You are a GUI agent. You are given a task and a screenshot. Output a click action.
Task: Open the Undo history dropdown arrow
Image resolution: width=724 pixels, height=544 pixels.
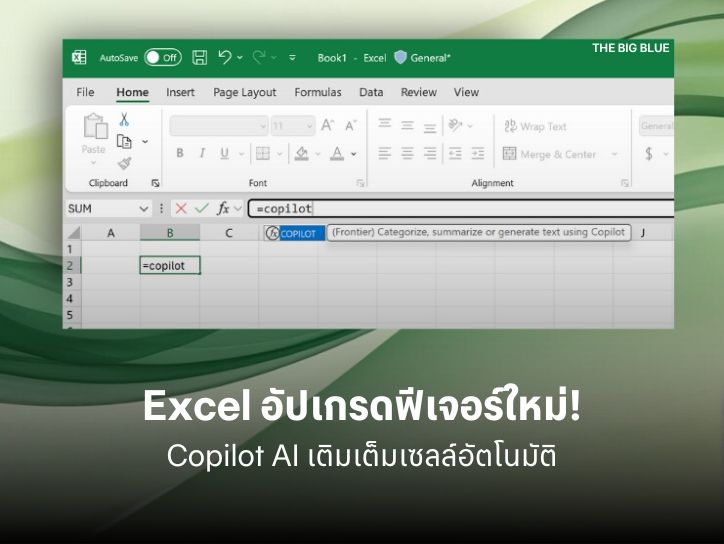[x=240, y=58]
